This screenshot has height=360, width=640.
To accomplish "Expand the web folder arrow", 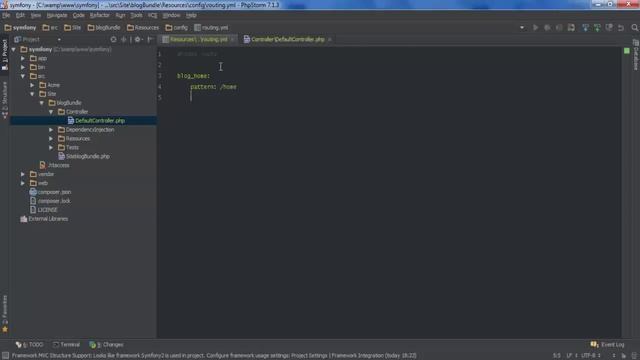I will [23, 183].
